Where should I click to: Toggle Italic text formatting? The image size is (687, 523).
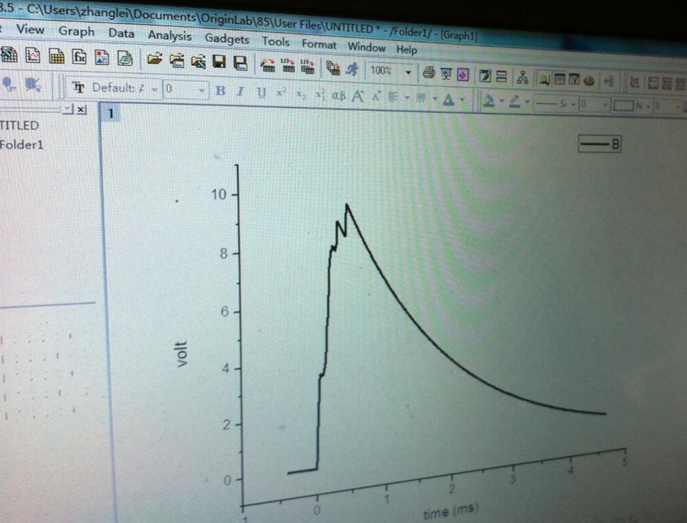(x=240, y=92)
